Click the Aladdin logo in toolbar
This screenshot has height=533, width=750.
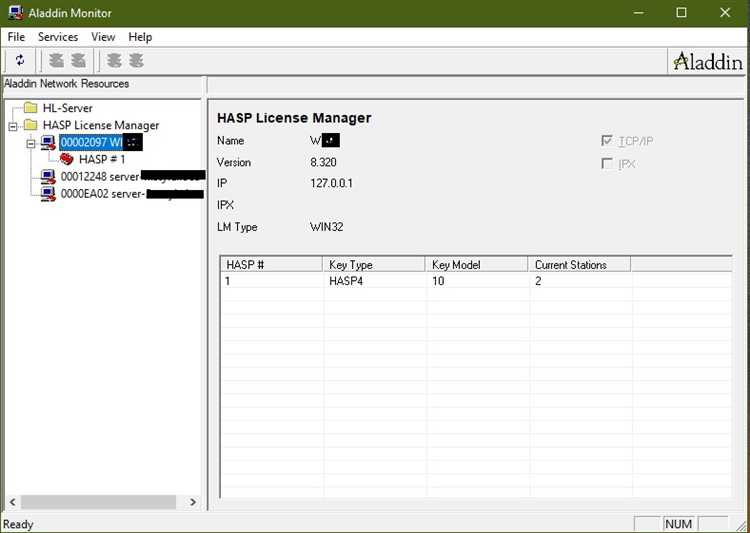[707, 61]
